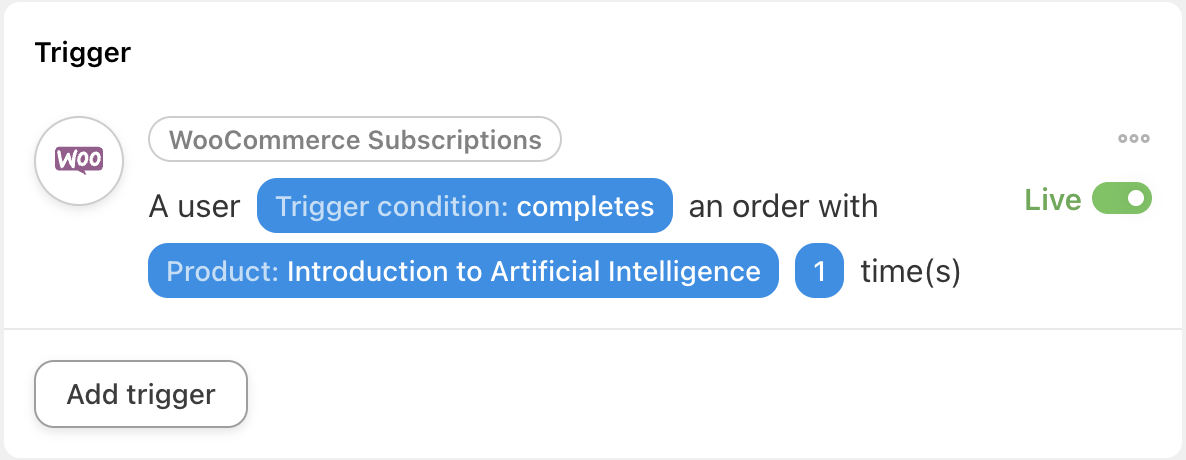1186x460 pixels.
Task: Edit the number of times field showing 1
Action: tap(819, 271)
